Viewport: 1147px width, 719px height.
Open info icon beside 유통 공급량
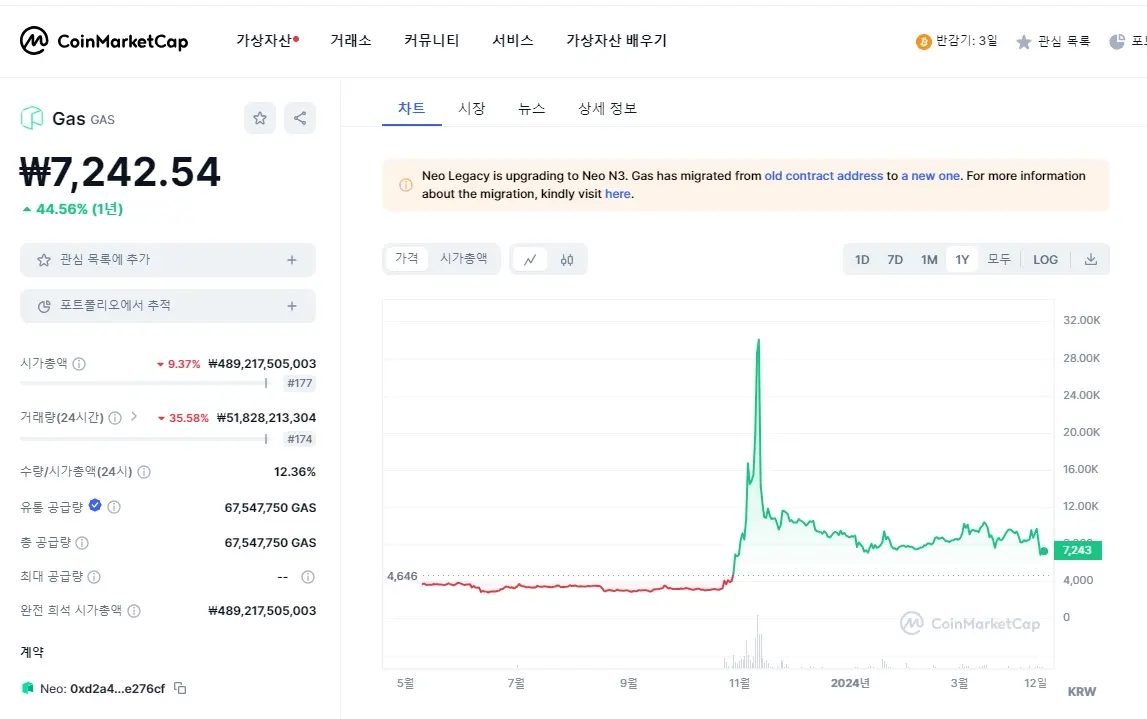tap(113, 507)
